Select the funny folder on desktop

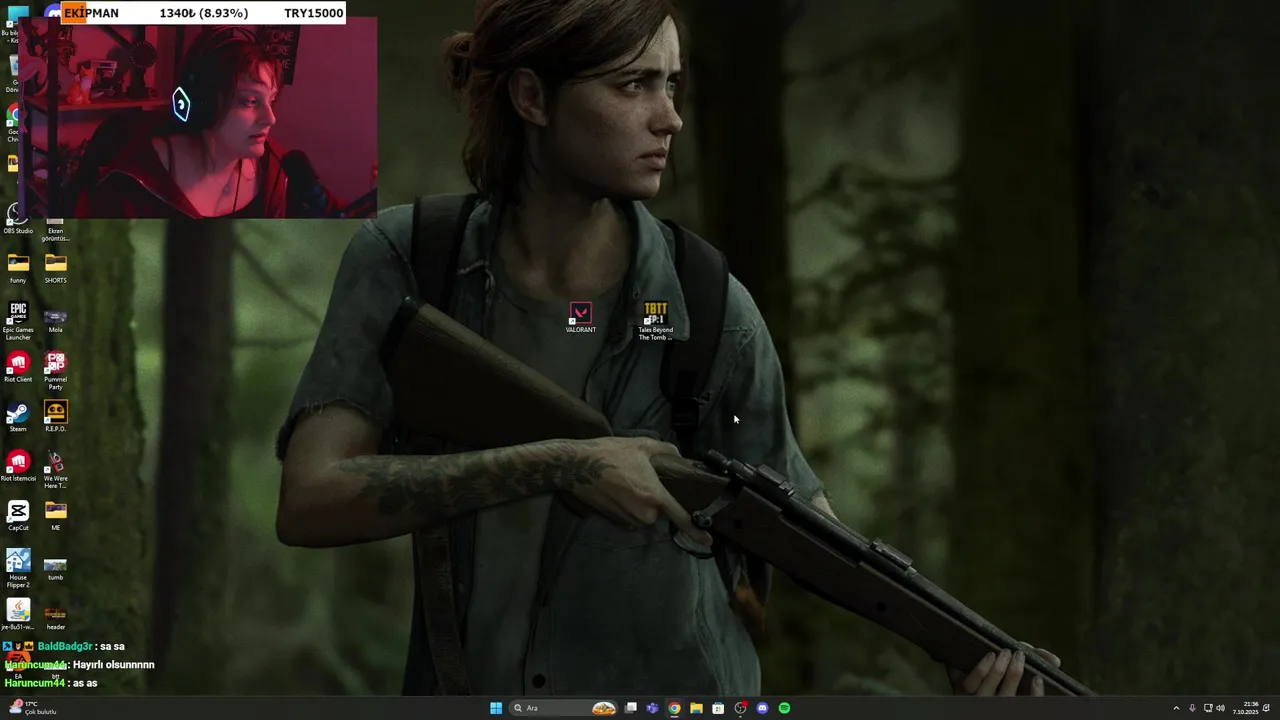coord(18,268)
